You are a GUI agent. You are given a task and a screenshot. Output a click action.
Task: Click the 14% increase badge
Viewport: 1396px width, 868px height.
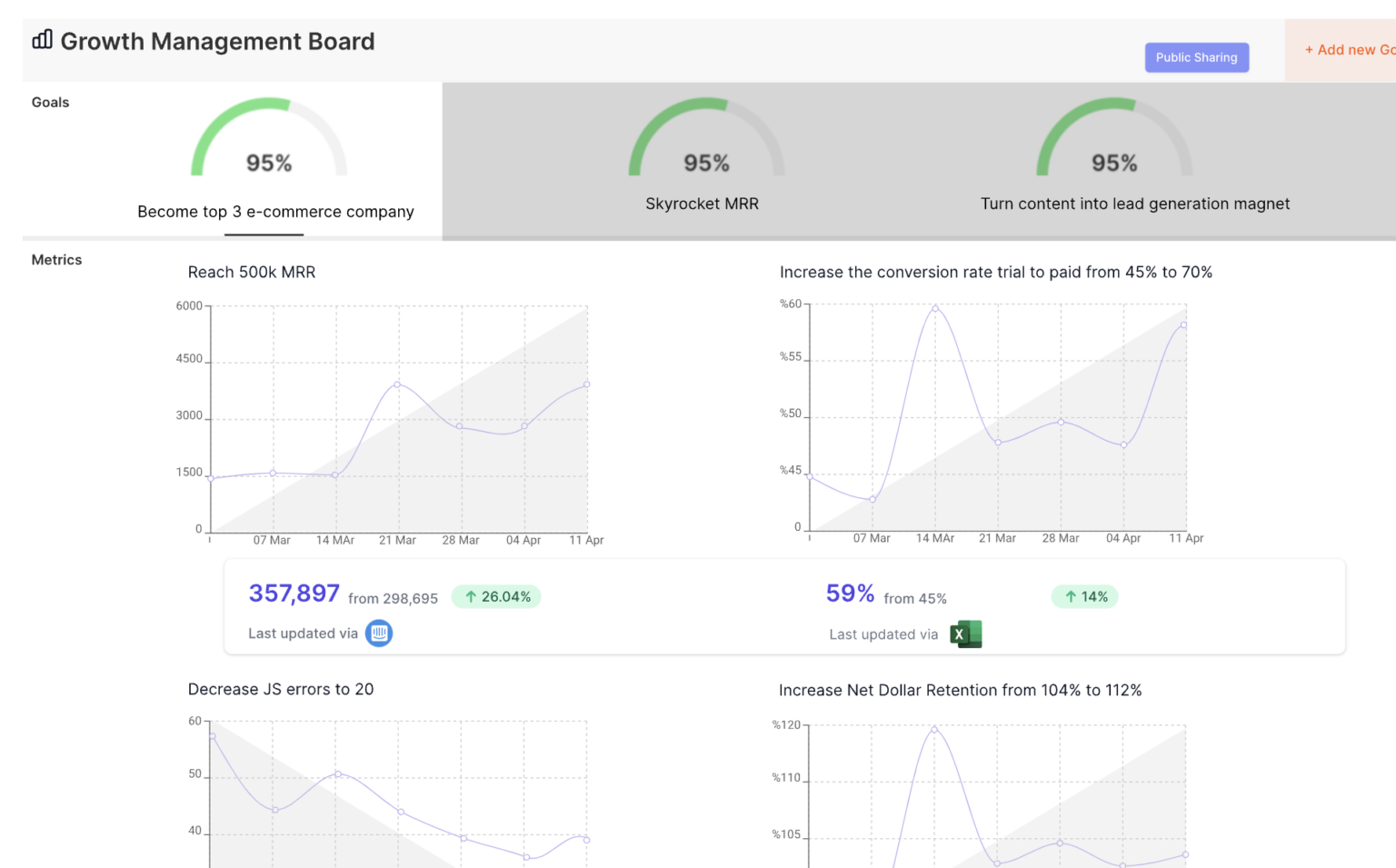pyautogui.click(x=1085, y=596)
